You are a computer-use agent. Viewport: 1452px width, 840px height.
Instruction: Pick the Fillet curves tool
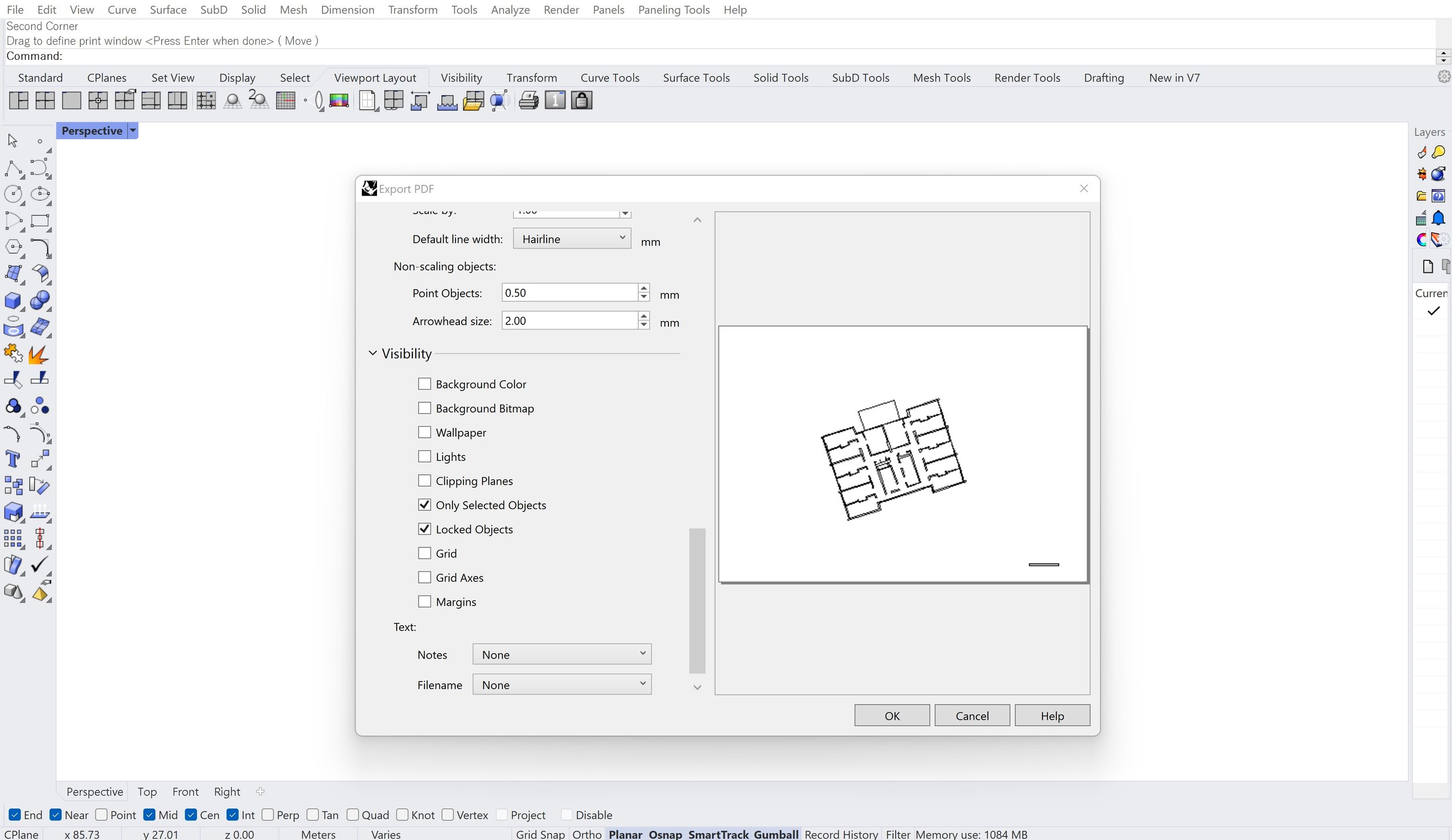39,248
